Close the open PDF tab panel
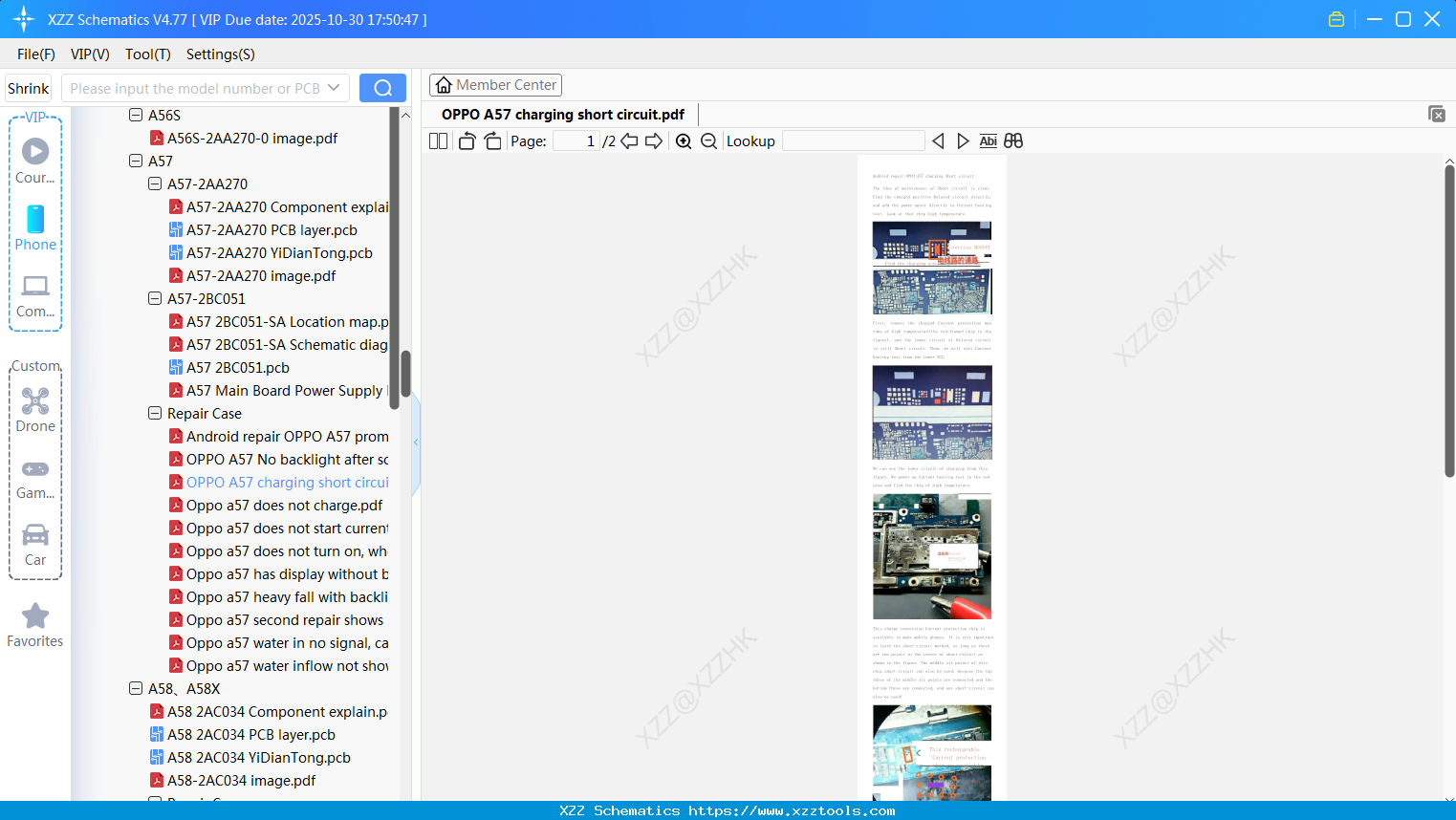The image size is (1456, 820). coord(1437,114)
